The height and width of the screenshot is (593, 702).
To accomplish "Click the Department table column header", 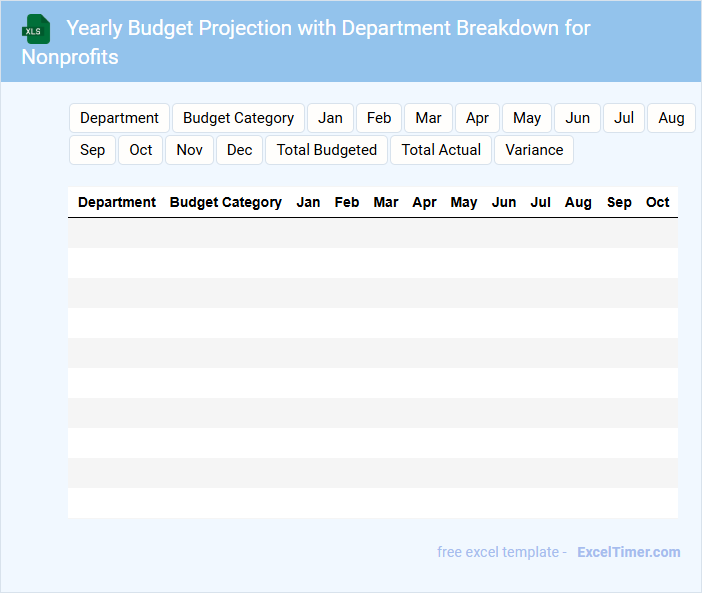I will point(117,202).
